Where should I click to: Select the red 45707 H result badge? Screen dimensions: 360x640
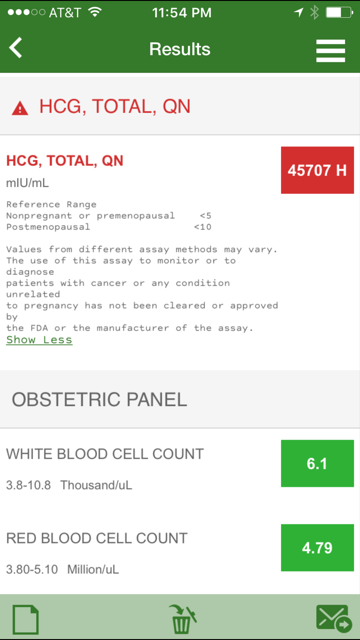pyautogui.click(x=317, y=170)
